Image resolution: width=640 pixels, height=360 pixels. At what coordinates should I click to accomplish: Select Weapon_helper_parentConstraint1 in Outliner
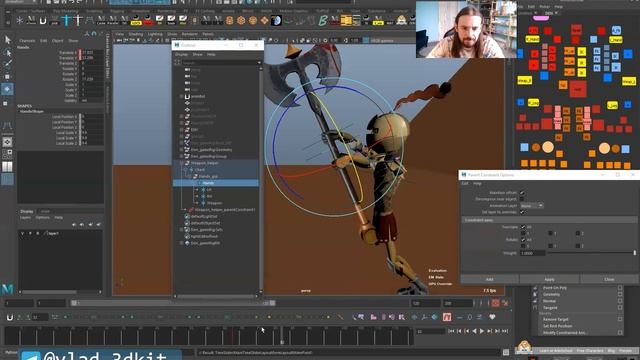(225, 210)
